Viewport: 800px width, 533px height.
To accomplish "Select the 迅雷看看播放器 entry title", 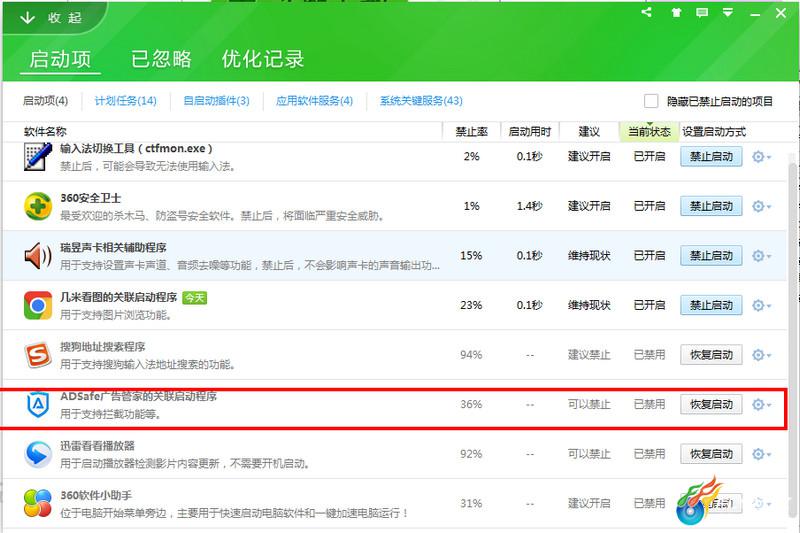I will [x=97, y=445].
